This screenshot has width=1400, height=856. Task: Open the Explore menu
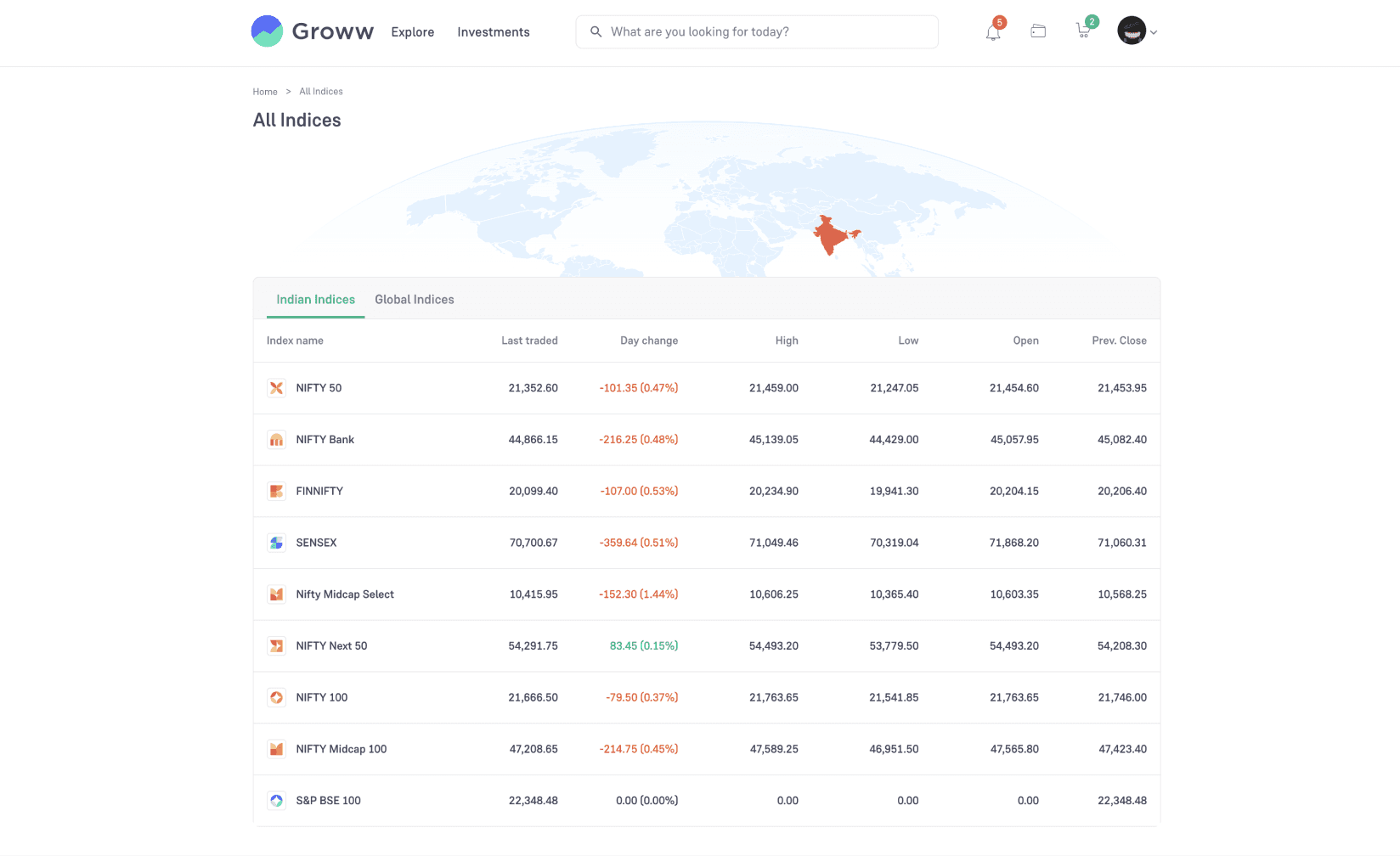(x=413, y=32)
